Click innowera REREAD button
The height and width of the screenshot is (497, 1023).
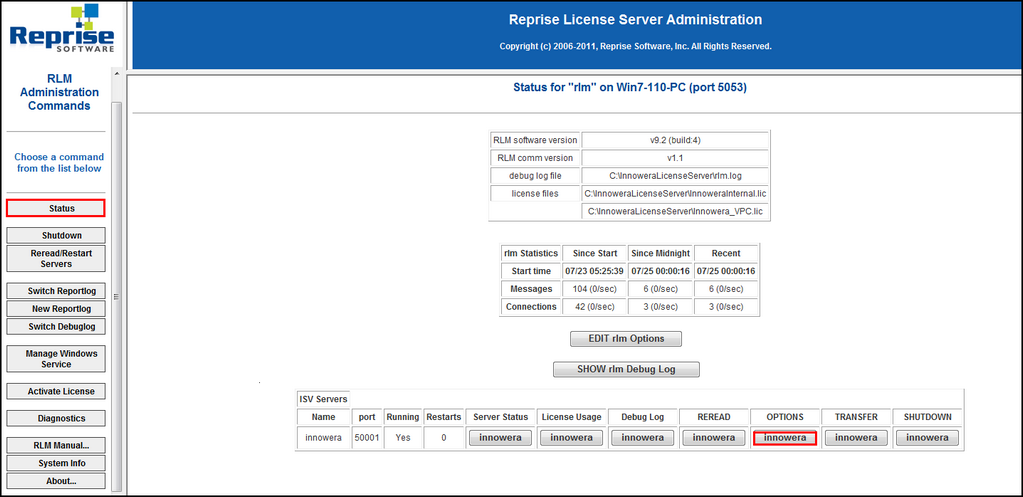(x=713, y=438)
